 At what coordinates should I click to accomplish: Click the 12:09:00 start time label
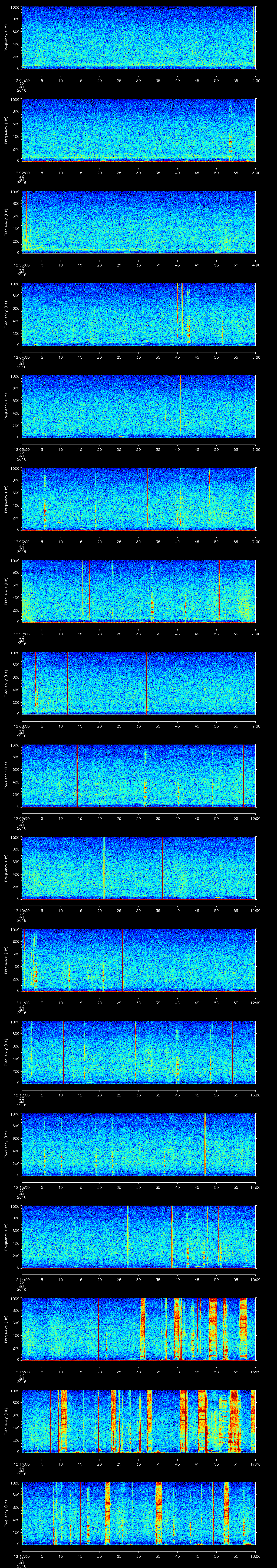[x=21, y=818]
